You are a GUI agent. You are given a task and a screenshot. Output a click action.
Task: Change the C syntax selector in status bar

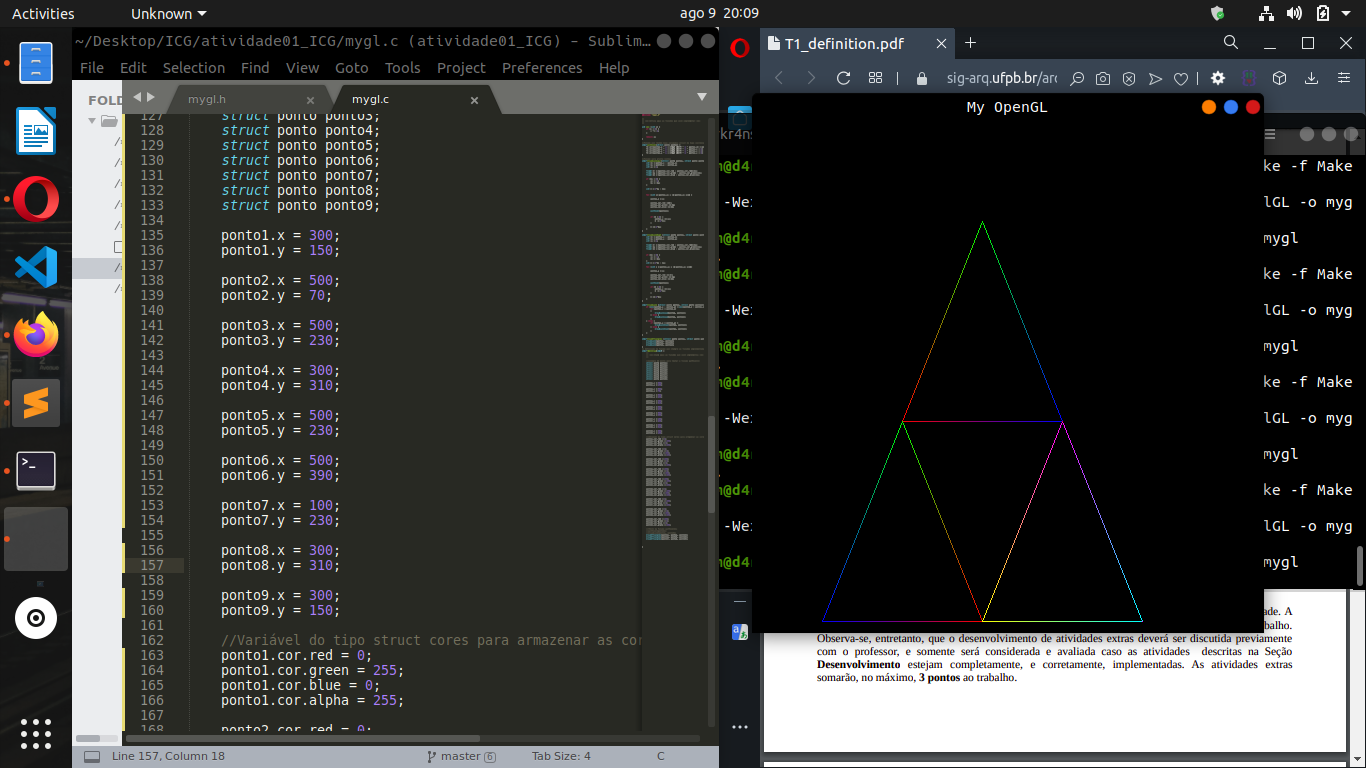click(661, 756)
